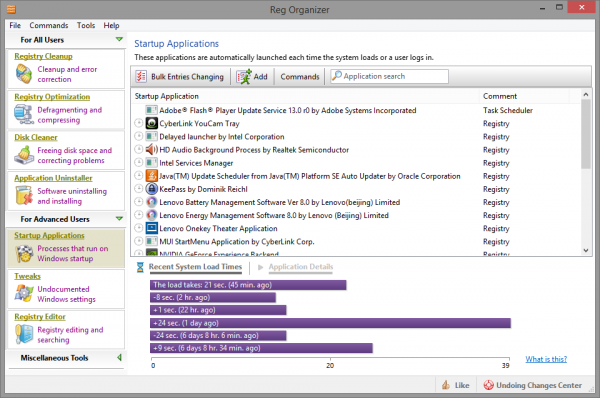Viewport: 600px width, 398px height.
Task: Toggle the Delayed launcher startup circle
Action: tap(139, 136)
